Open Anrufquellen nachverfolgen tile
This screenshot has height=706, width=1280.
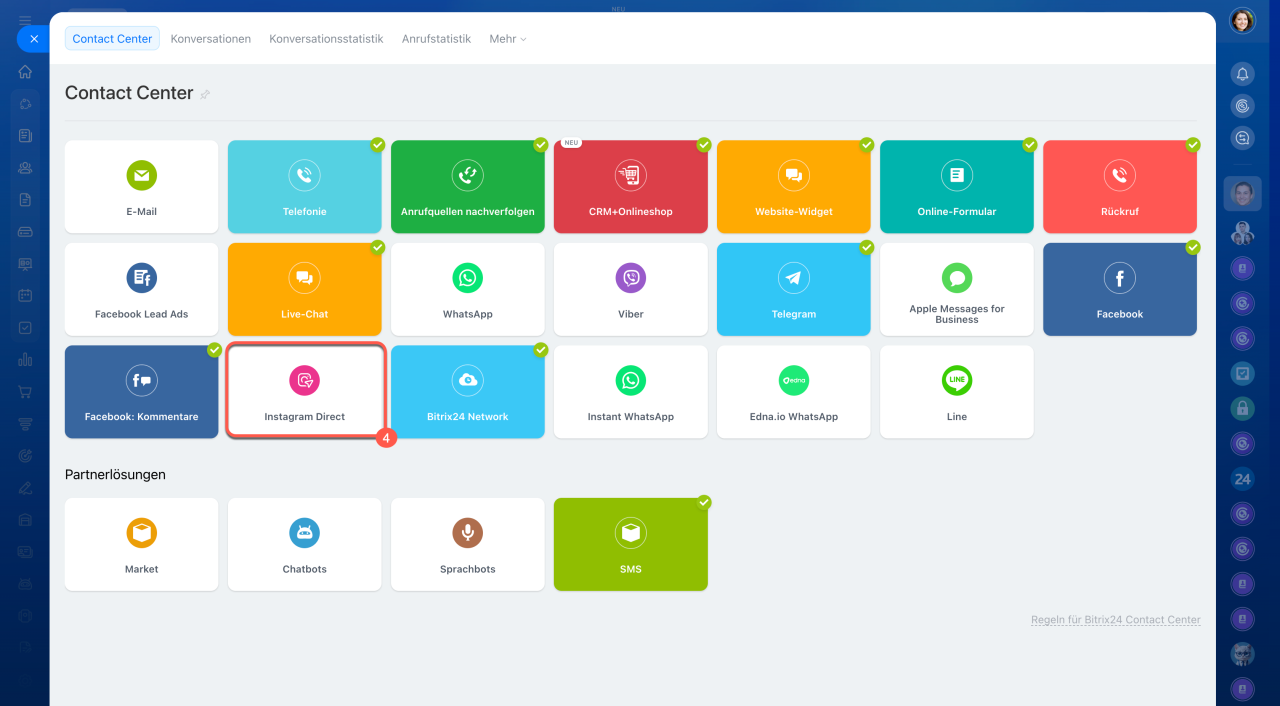(467, 187)
